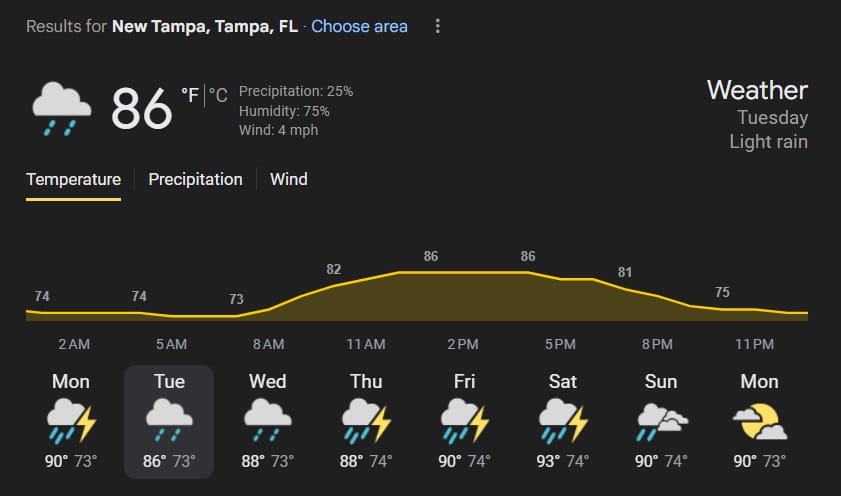Click the Choose area link
The width and height of the screenshot is (841, 496).
click(x=359, y=26)
